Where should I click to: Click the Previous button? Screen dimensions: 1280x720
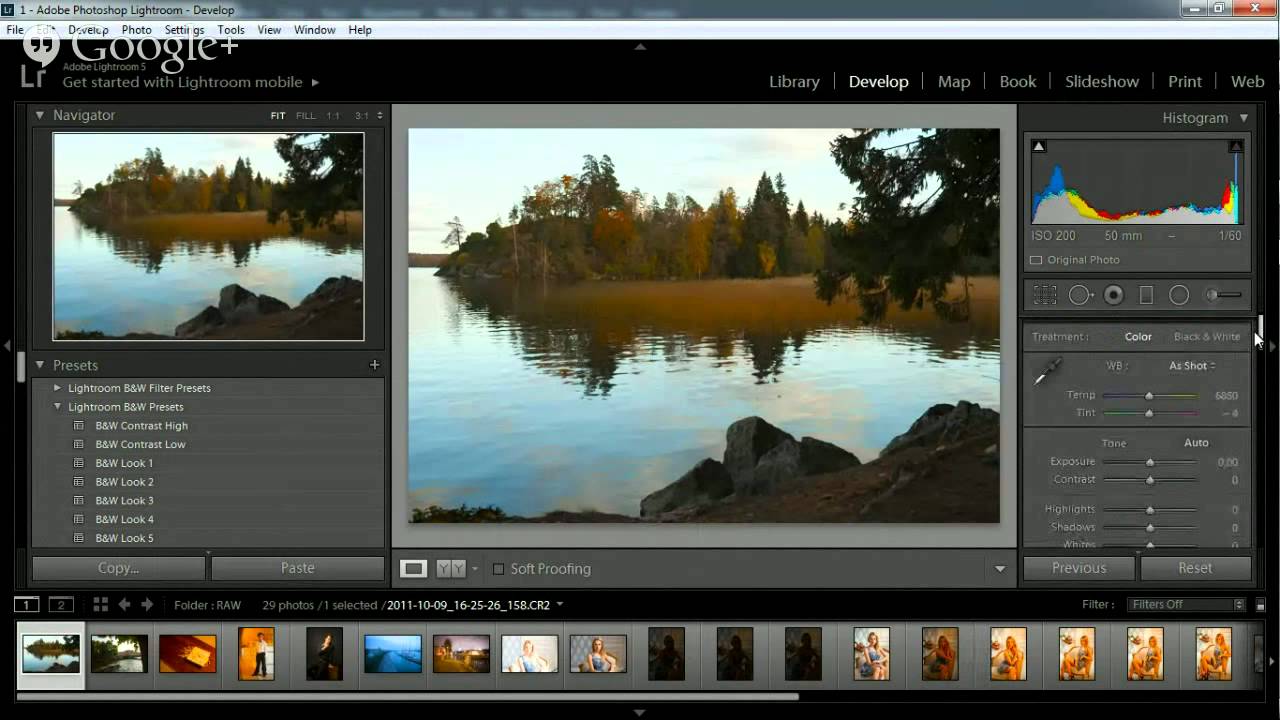[1078, 568]
